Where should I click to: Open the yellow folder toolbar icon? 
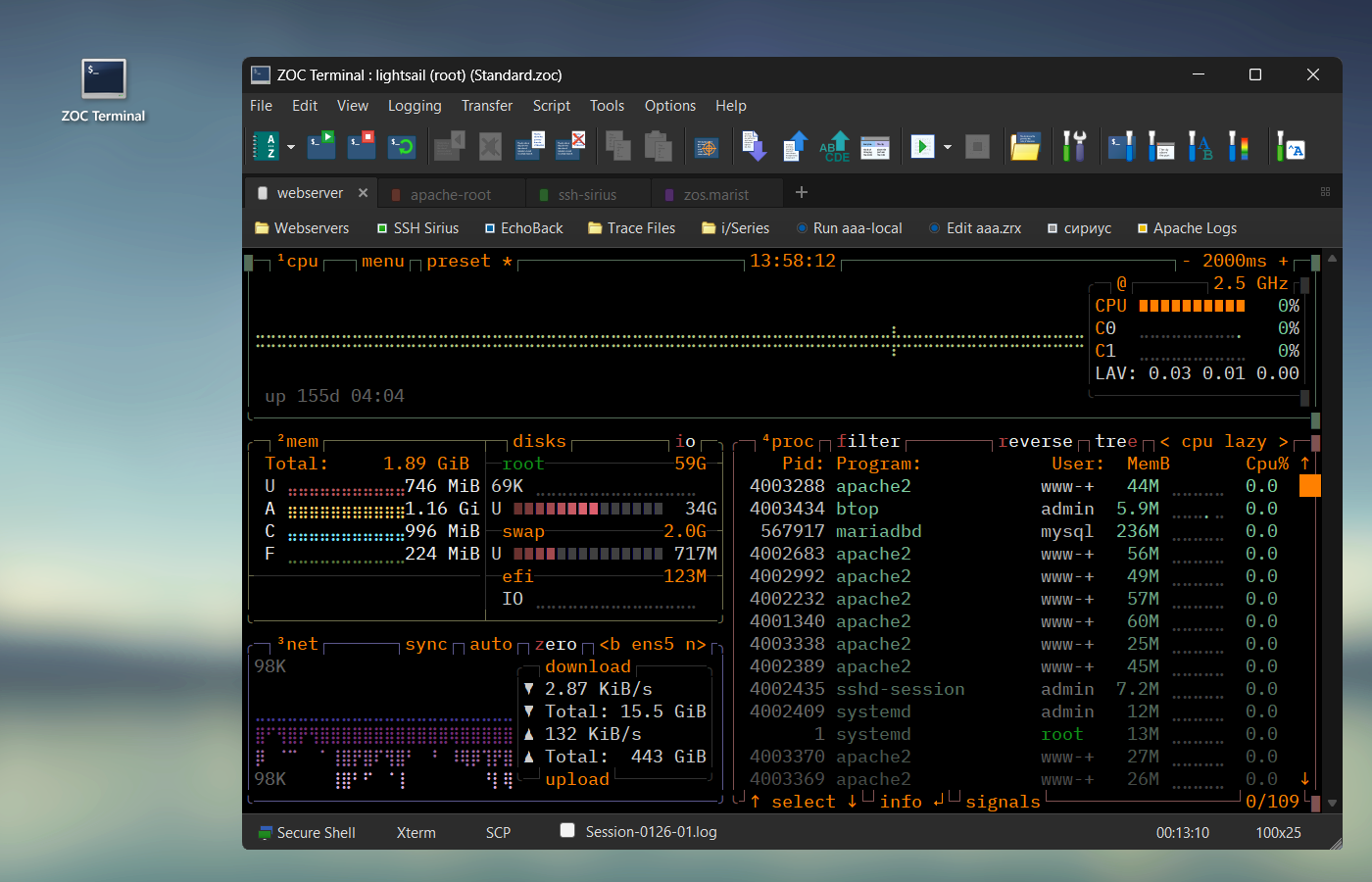pyautogui.click(x=1025, y=147)
